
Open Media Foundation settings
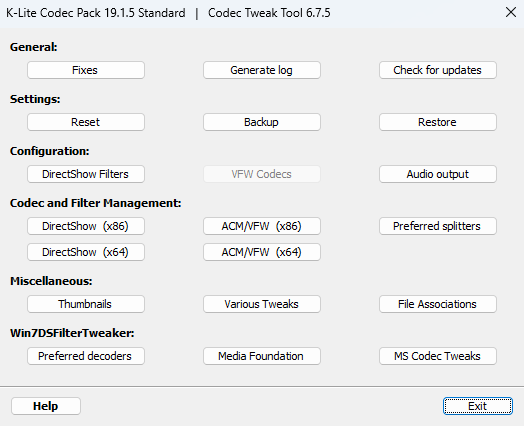click(x=262, y=356)
